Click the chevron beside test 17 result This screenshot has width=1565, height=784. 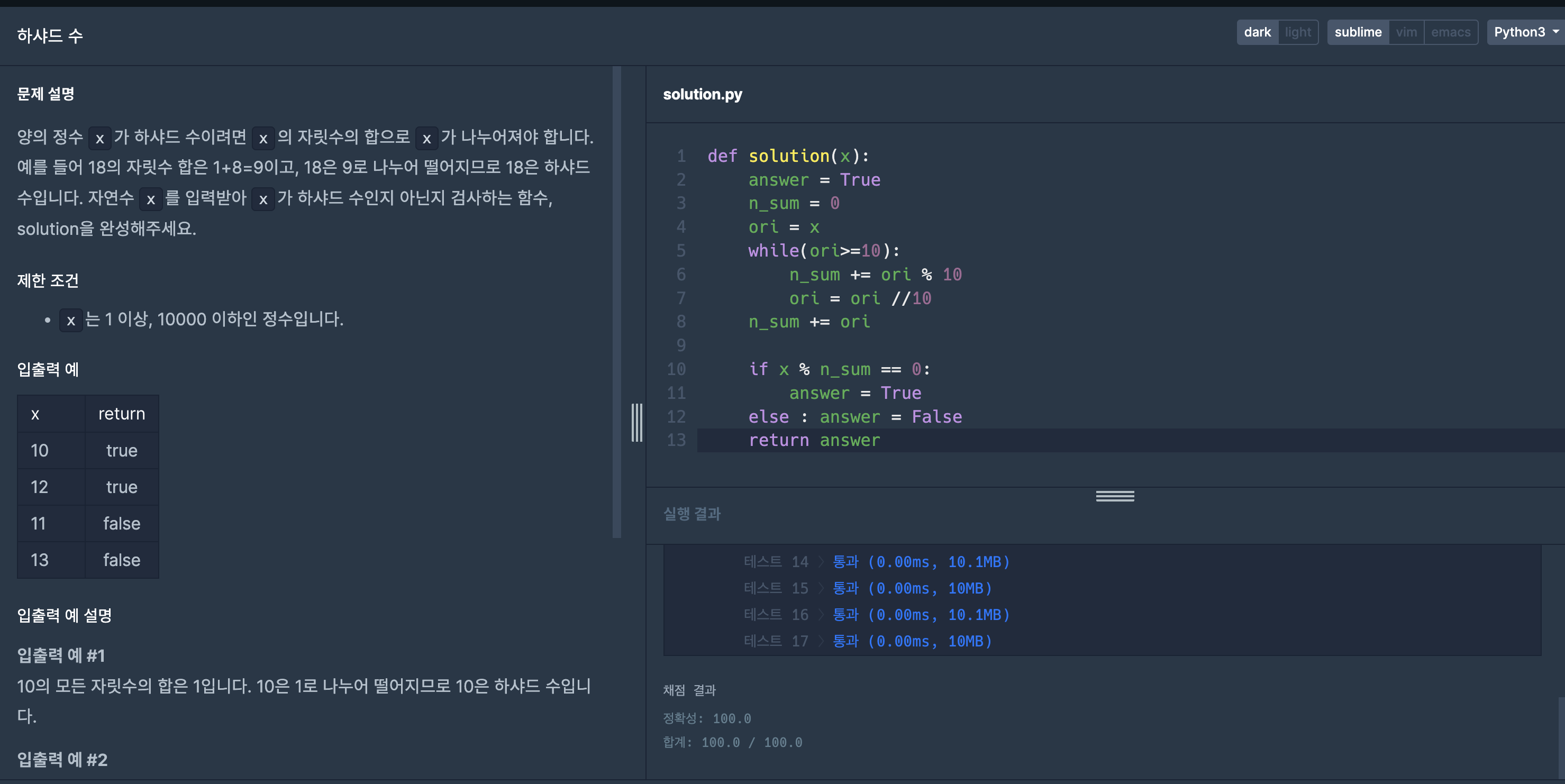click(x=821, y=641)
